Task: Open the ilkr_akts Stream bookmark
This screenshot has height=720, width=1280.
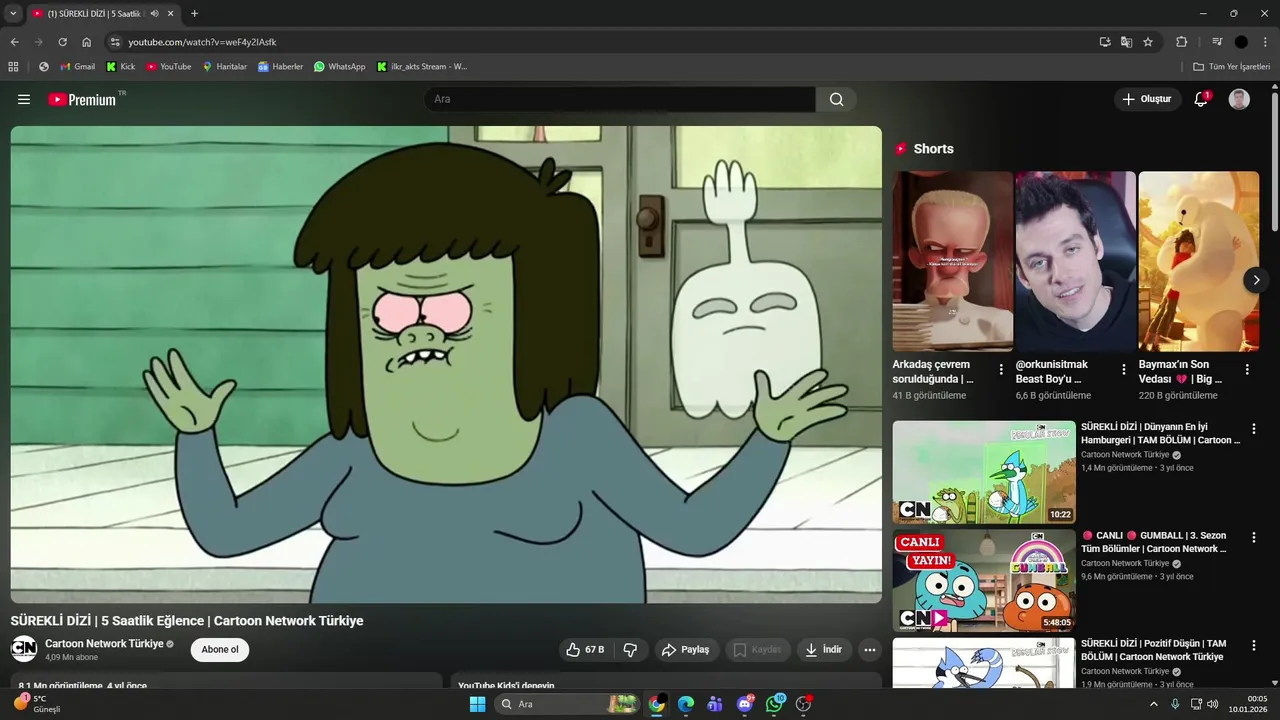Action: (x=421, y=67)
